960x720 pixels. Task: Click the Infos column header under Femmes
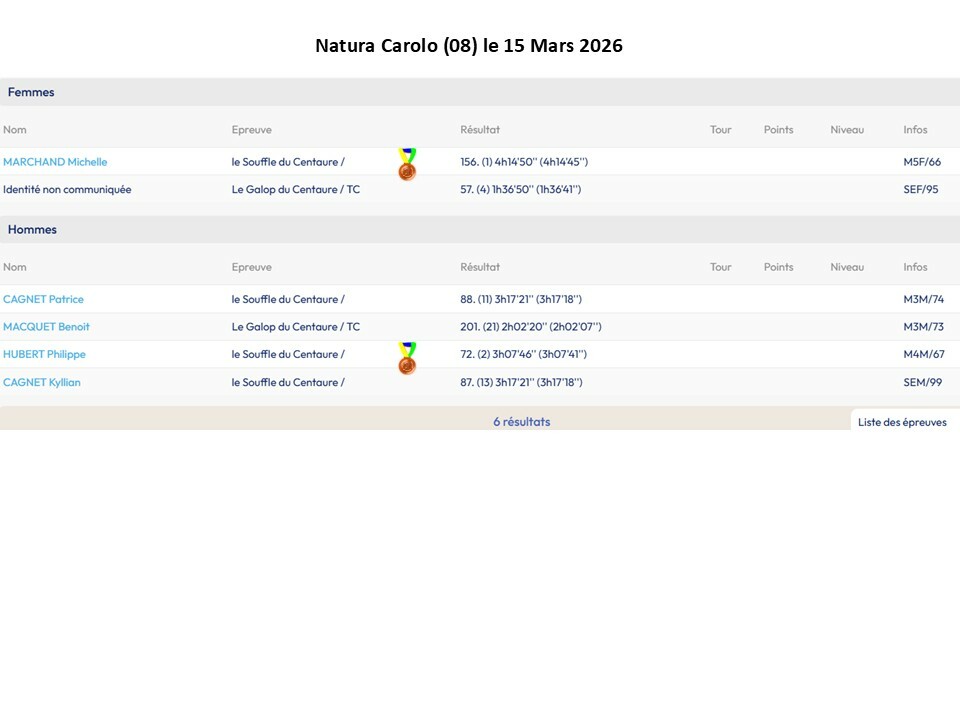[x=915, y=130]
